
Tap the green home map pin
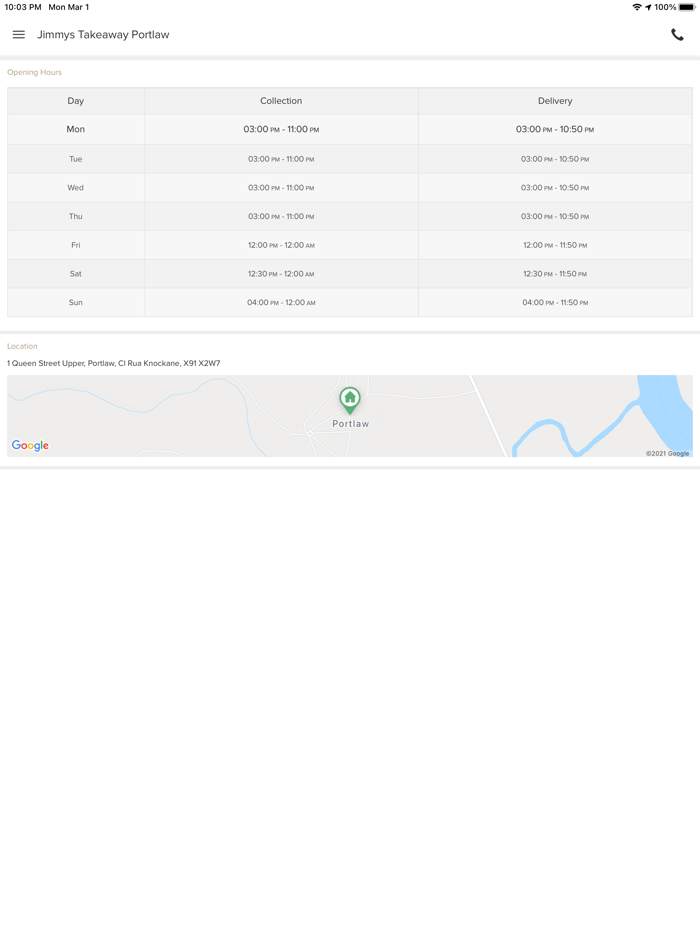(350, 399)
